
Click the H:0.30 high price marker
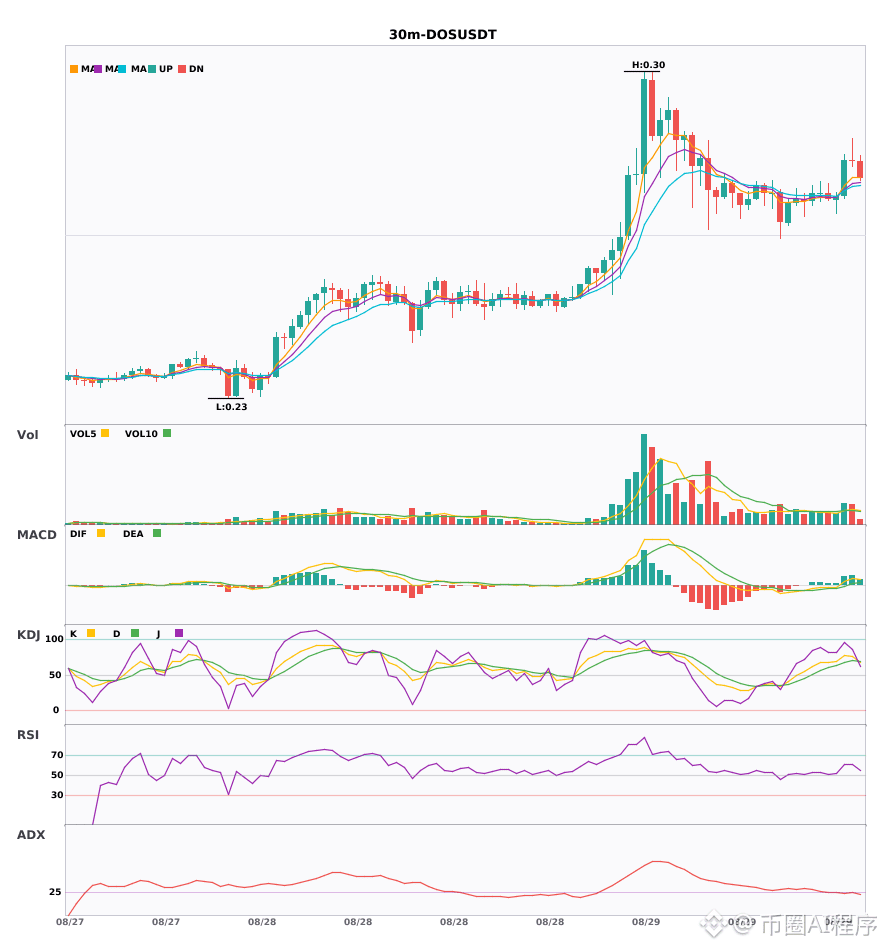click(x=648, y=65)
